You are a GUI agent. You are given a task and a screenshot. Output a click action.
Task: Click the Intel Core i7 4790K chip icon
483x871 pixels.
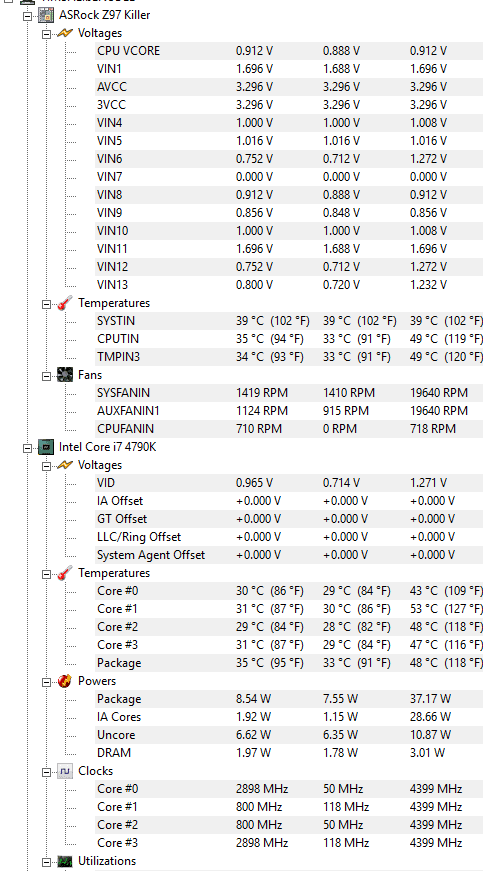(46, 447)
